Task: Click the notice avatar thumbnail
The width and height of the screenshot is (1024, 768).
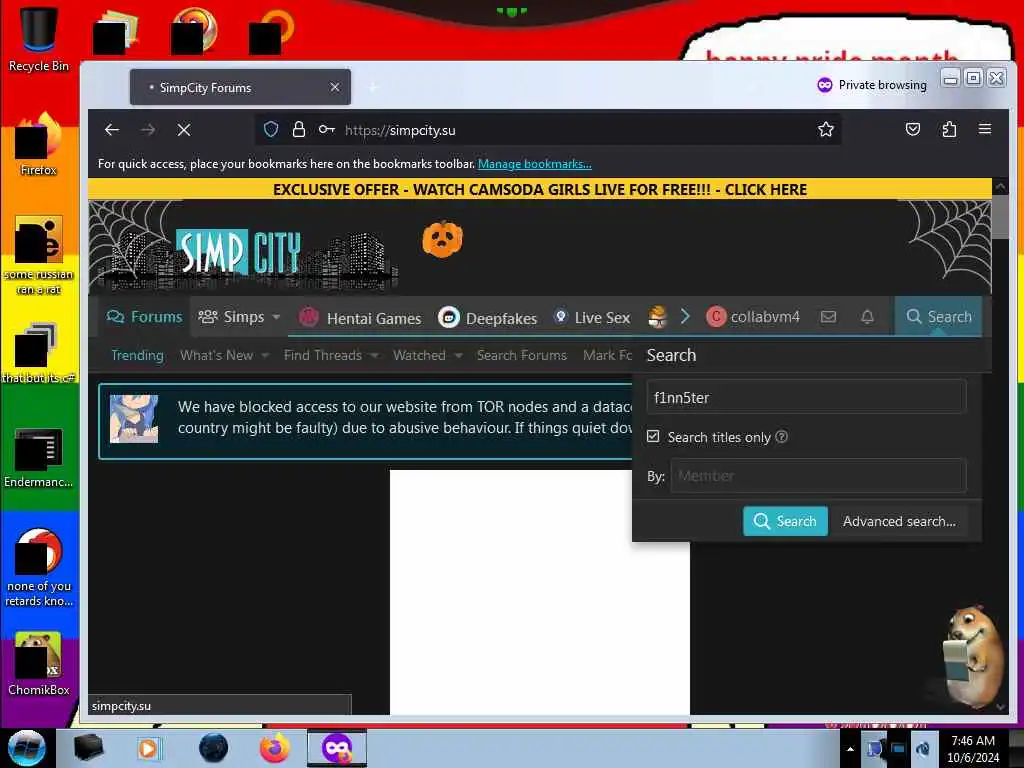Action: click(x=134, y=419)
